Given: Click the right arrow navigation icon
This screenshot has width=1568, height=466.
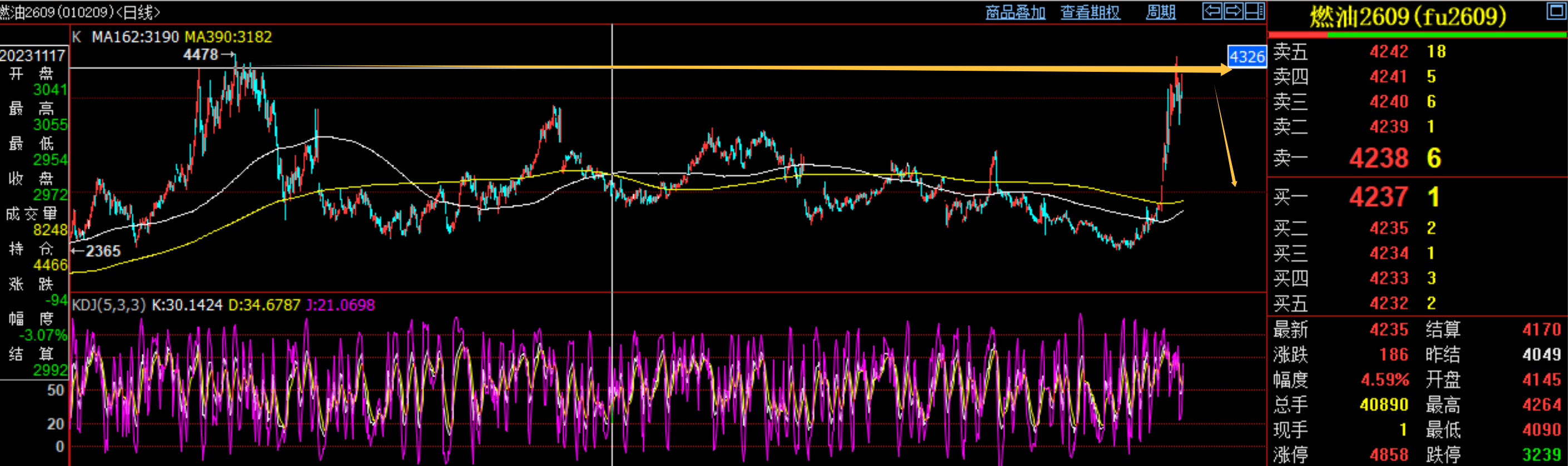Looking at the screenshot, I should [1233, 11].
